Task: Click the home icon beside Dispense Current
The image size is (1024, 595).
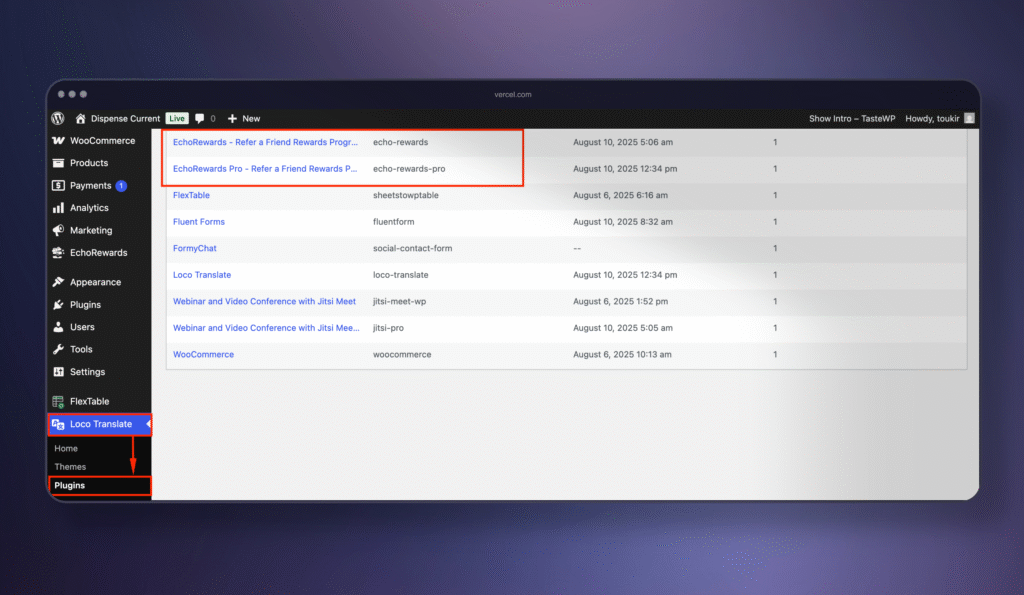Action: tap(80, 118)
